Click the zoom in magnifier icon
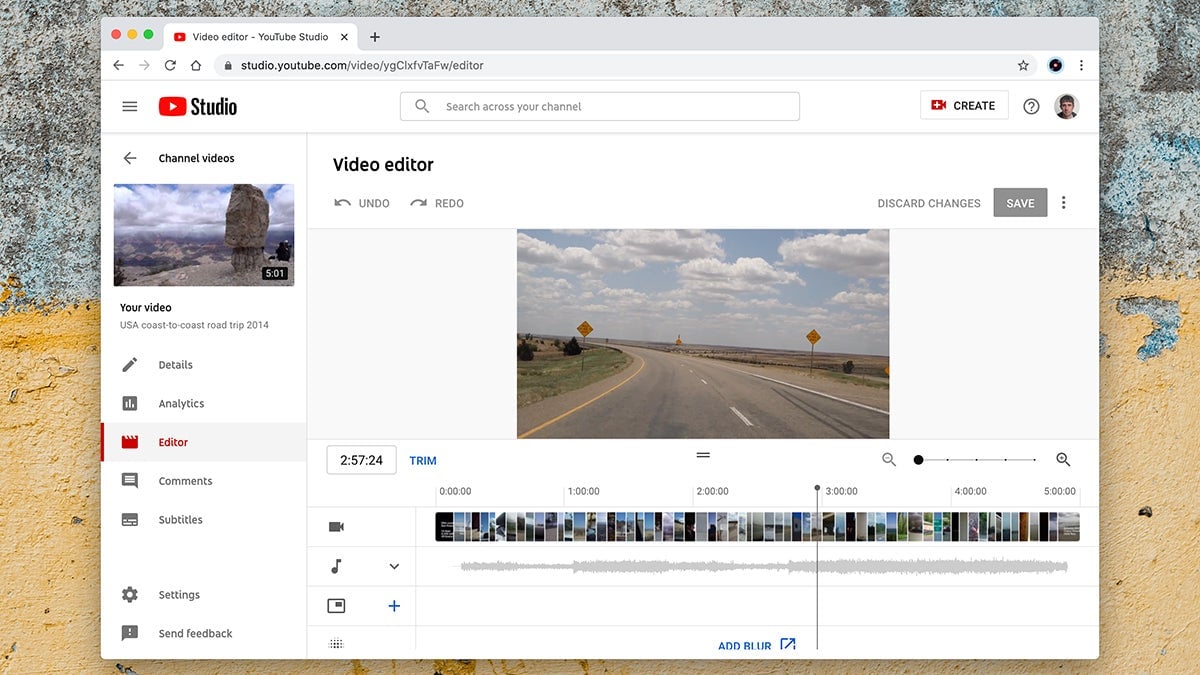The image size is (1200, 675). (x=1063, y=460)
